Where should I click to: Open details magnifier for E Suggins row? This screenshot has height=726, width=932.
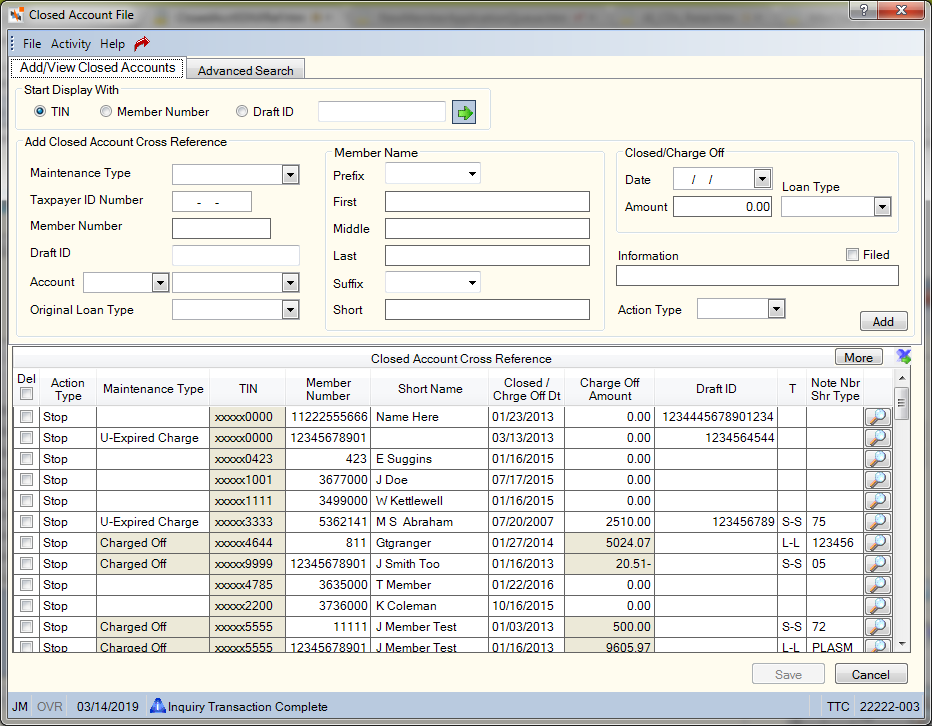coord(877,458)
